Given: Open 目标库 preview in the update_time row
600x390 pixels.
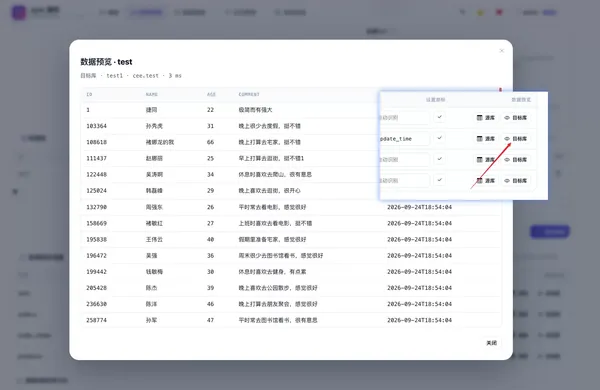Looking at the screenshot, I should [515, 139].
